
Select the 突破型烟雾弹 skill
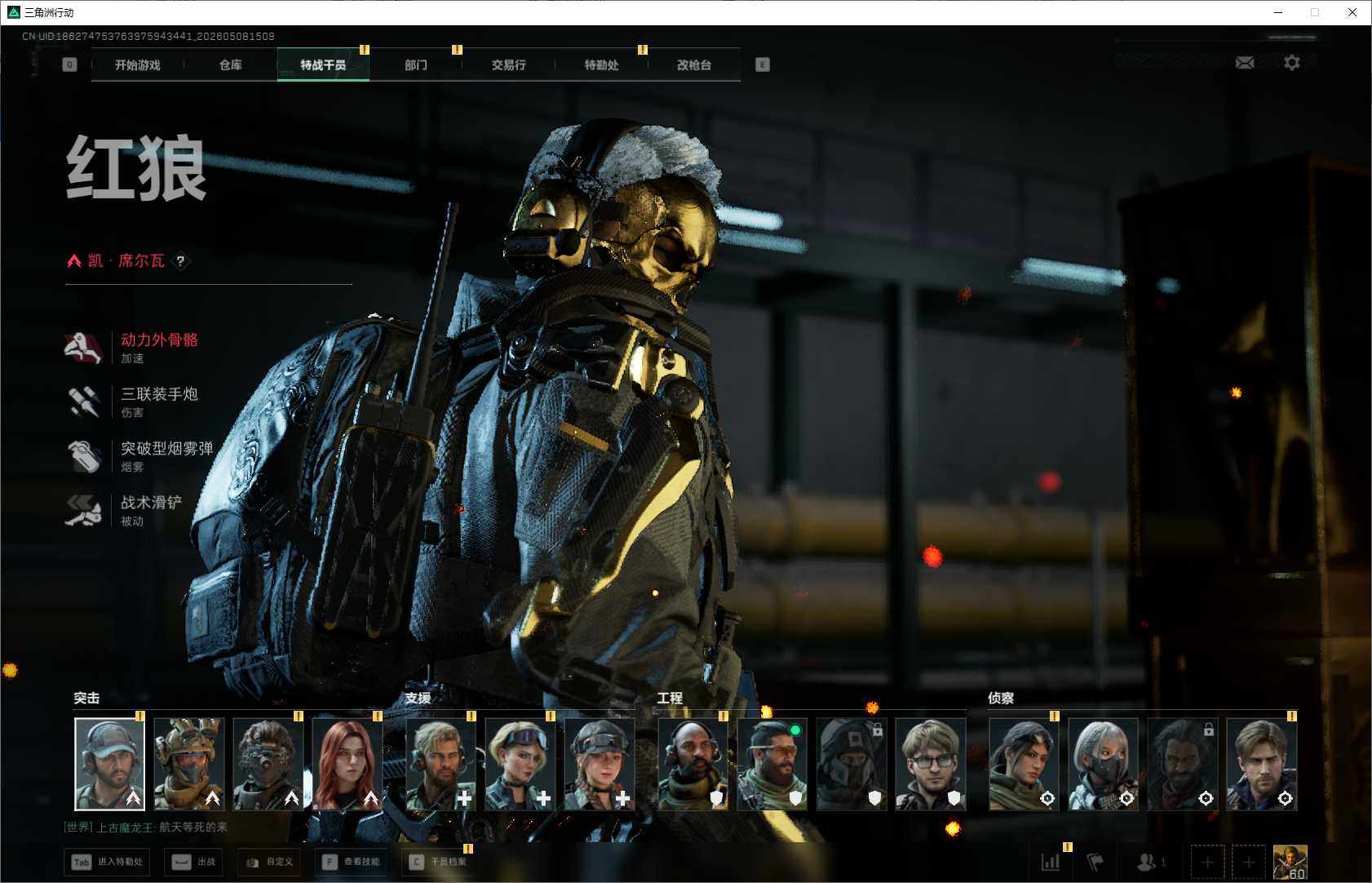click(139, 456)
